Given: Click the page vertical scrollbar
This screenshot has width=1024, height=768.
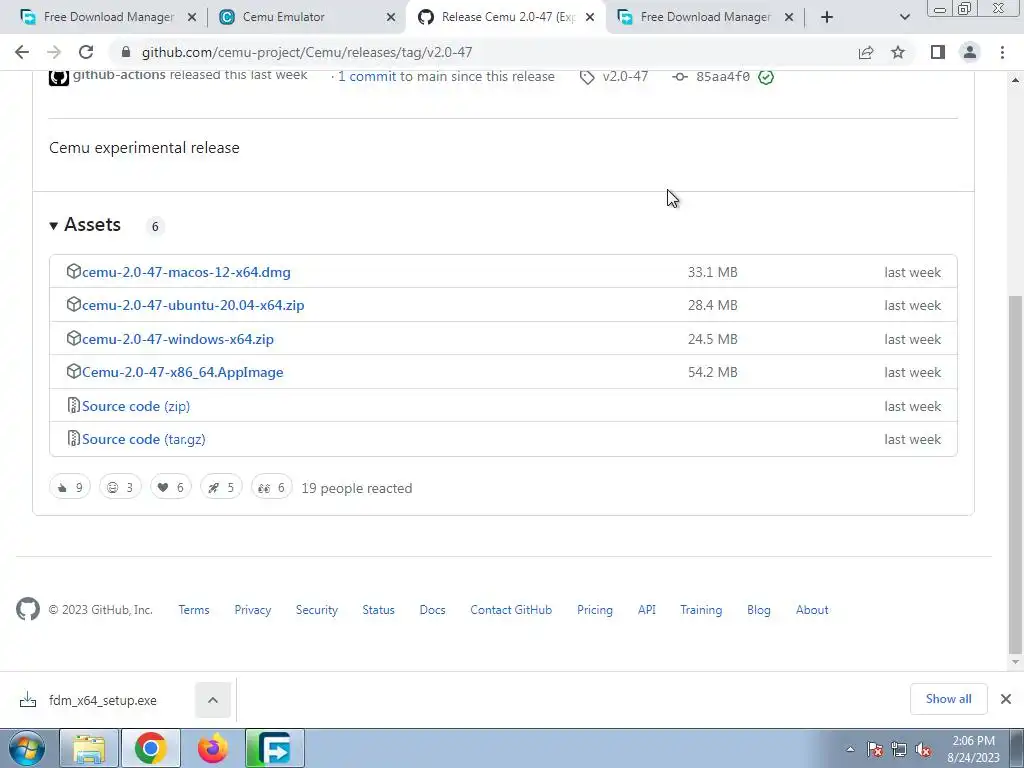Looking at the screenshot, I should tap(1015, 473).
